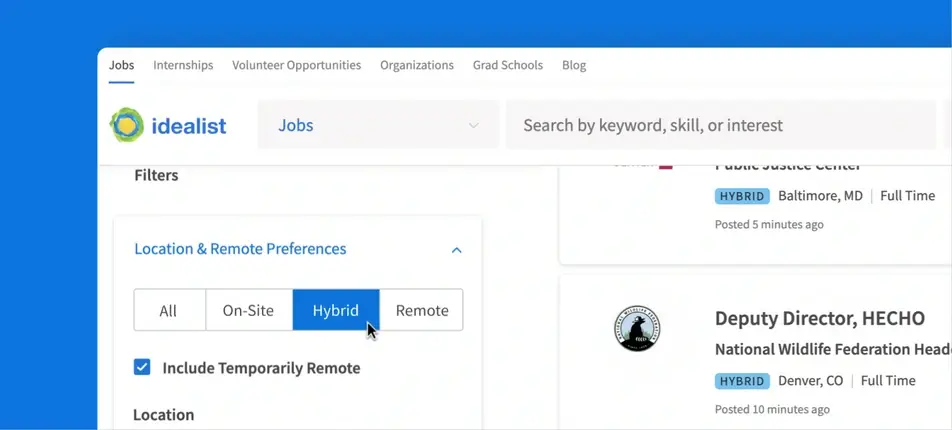Click the HYBRID badge on Baltimore job

(742, 196)
